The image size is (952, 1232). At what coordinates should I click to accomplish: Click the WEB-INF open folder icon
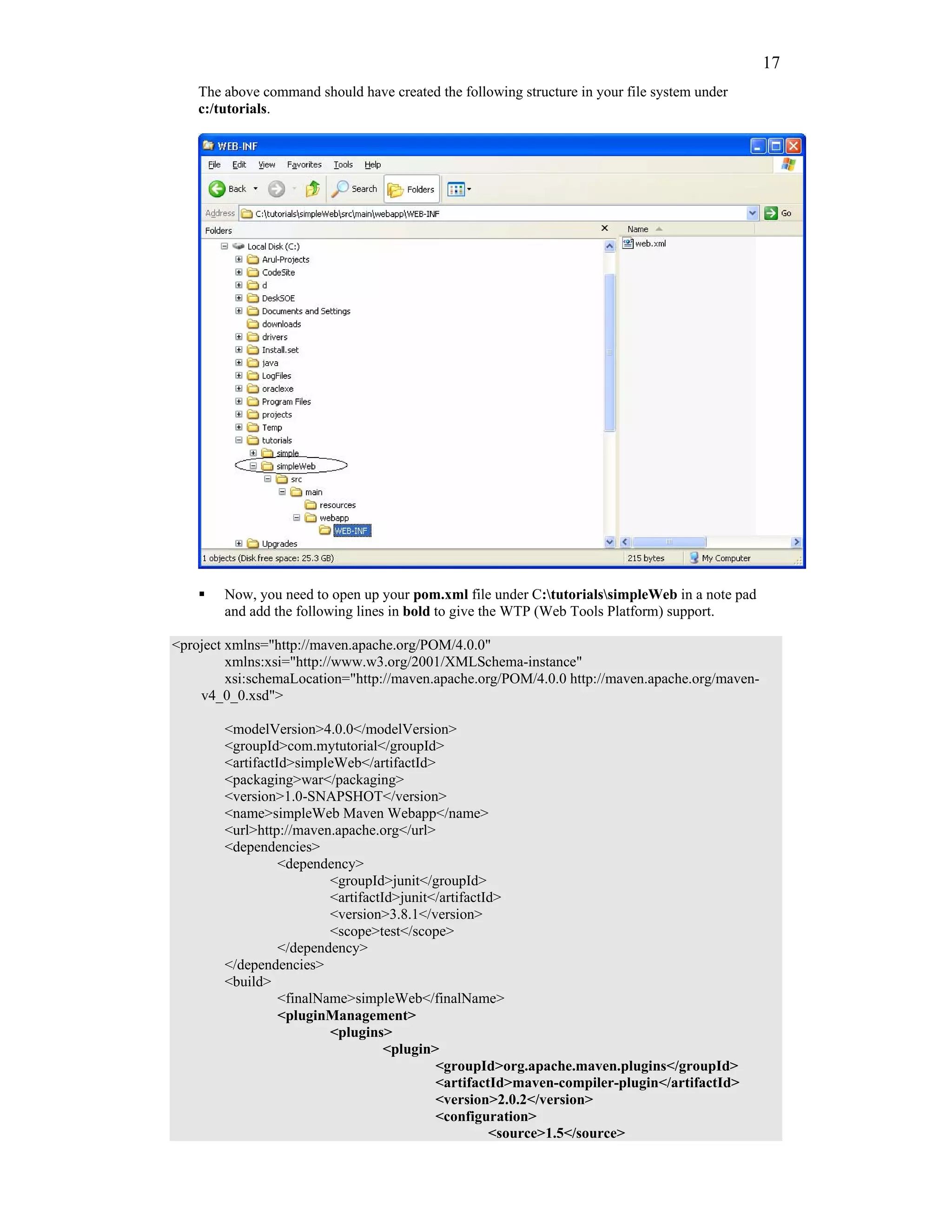325,531
